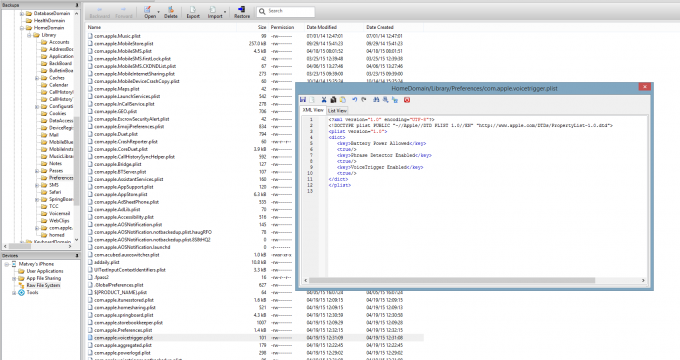
Task: Click the Save icon in plist editor
Action: tap(303, 100)
